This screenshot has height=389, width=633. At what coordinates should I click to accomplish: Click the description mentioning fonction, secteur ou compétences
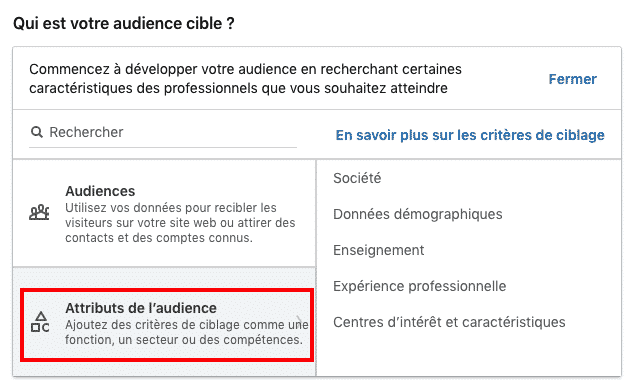187,333
